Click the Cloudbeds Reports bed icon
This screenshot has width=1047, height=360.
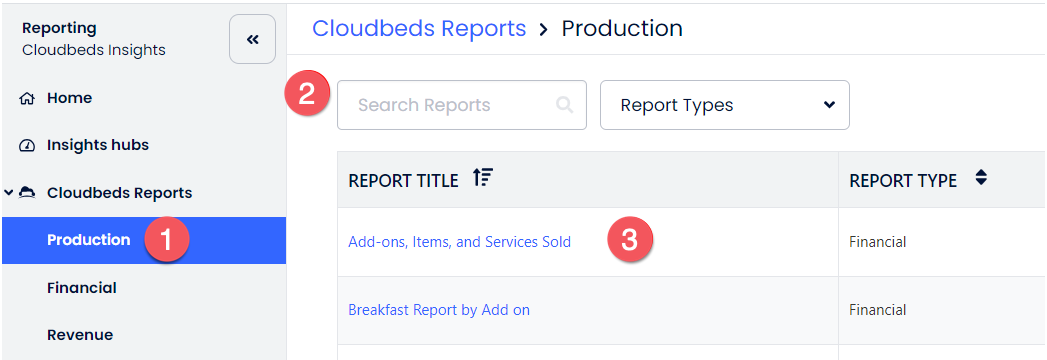(27, 193)
